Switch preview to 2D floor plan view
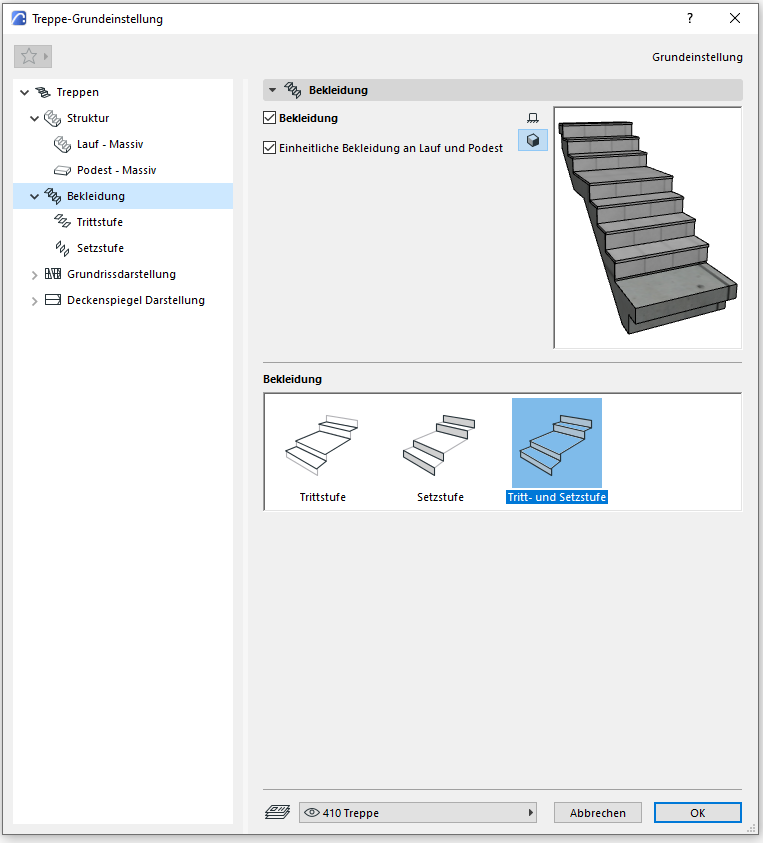 point(533,119)
